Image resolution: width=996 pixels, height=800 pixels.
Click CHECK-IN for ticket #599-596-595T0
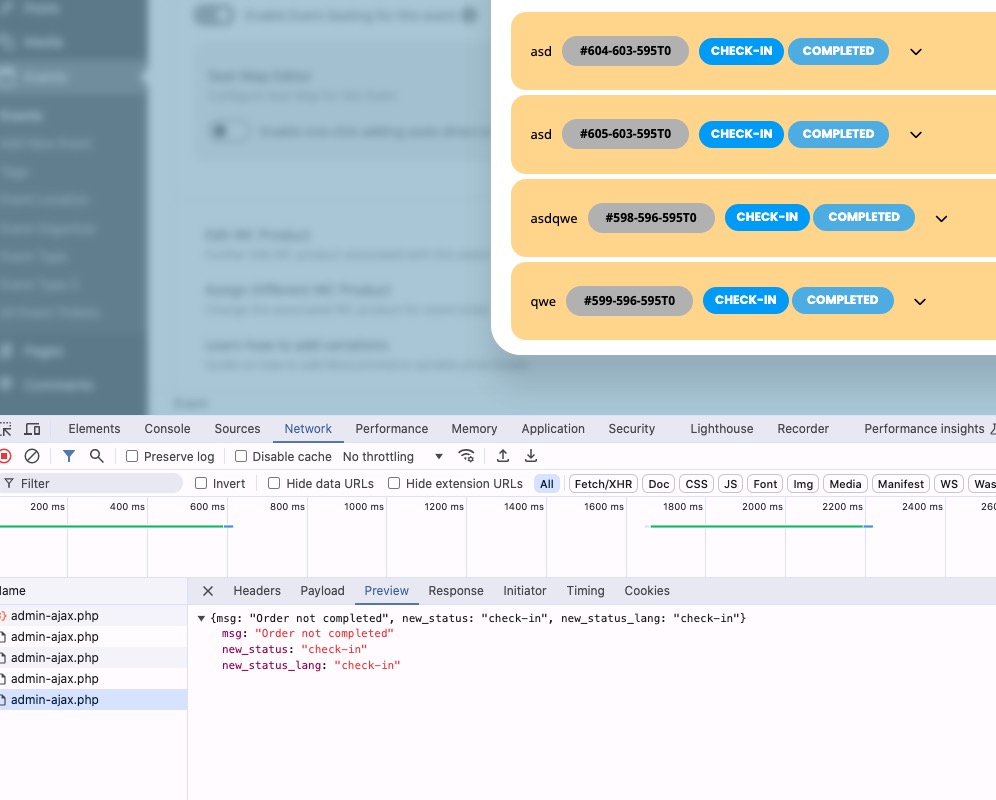coord(745,301)
